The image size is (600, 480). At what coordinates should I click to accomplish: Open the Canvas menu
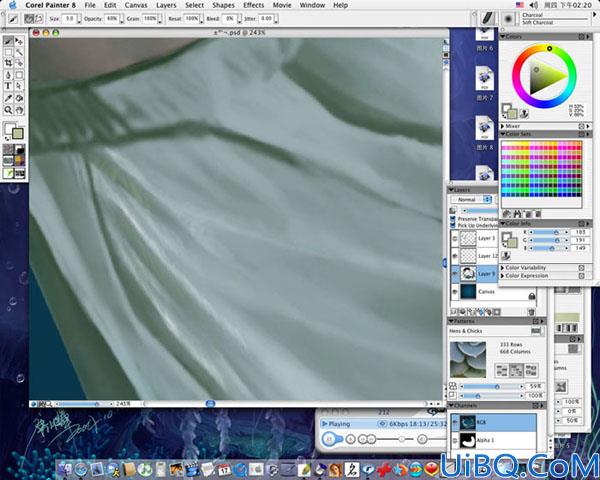tap(136, 5)
